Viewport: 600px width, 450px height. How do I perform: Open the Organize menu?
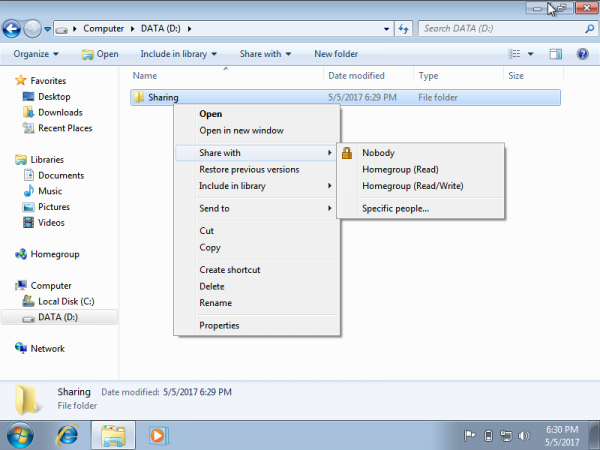(x=36, y=54)
